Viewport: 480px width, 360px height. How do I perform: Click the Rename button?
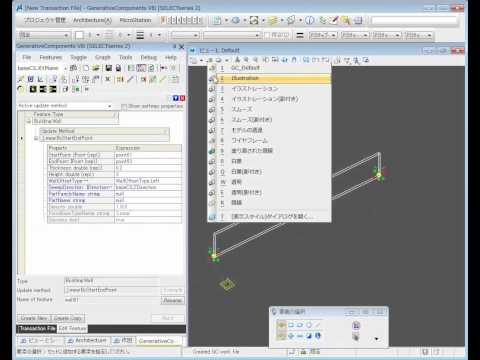pyautogui.click(x=172, y=300)
